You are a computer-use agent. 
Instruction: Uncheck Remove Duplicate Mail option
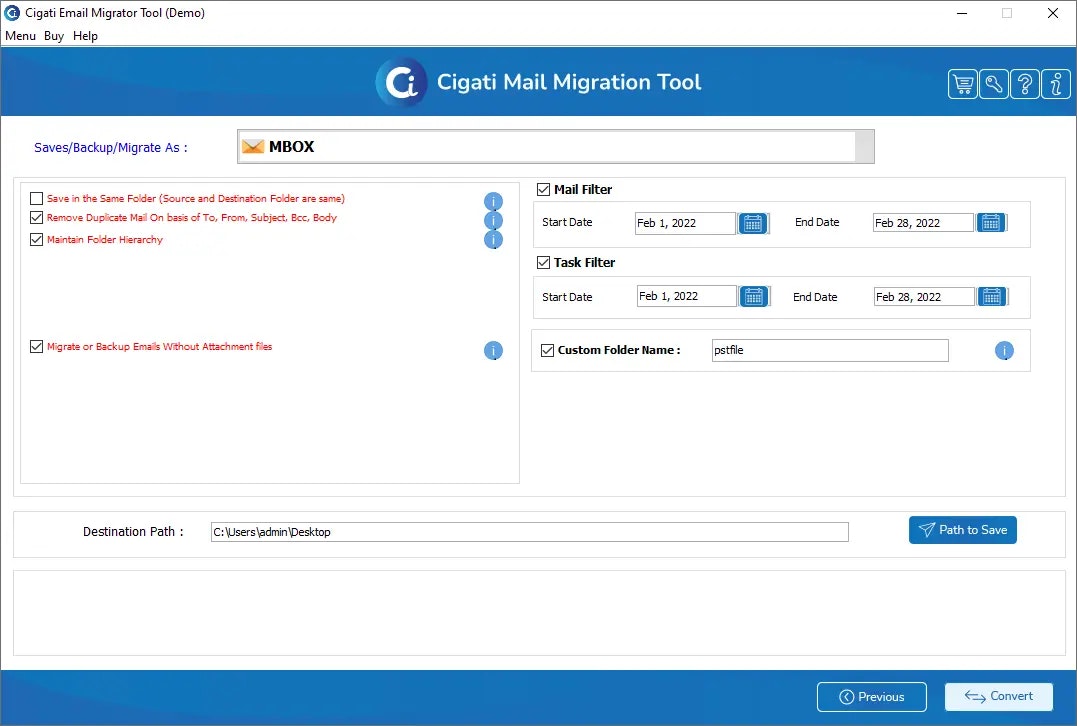point(36,218)
